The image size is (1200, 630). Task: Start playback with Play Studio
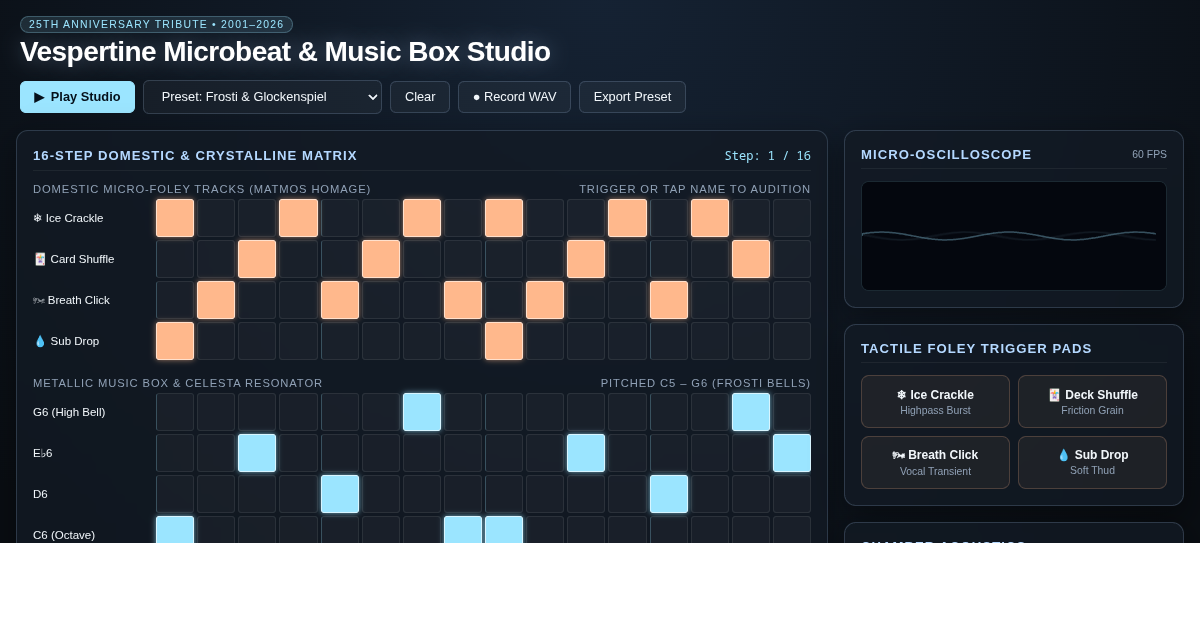point(77,97)
